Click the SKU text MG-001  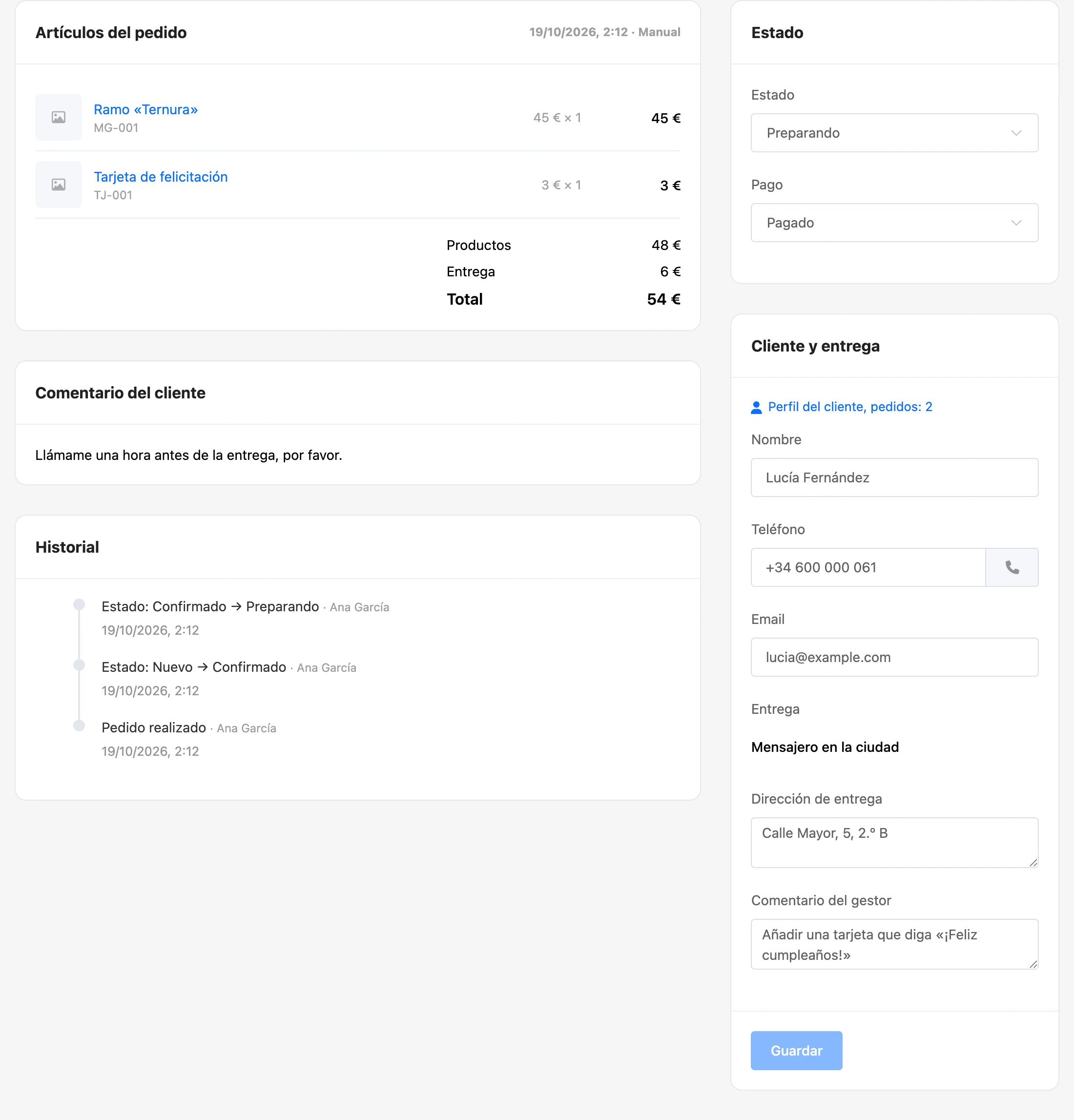click(116, 128)
